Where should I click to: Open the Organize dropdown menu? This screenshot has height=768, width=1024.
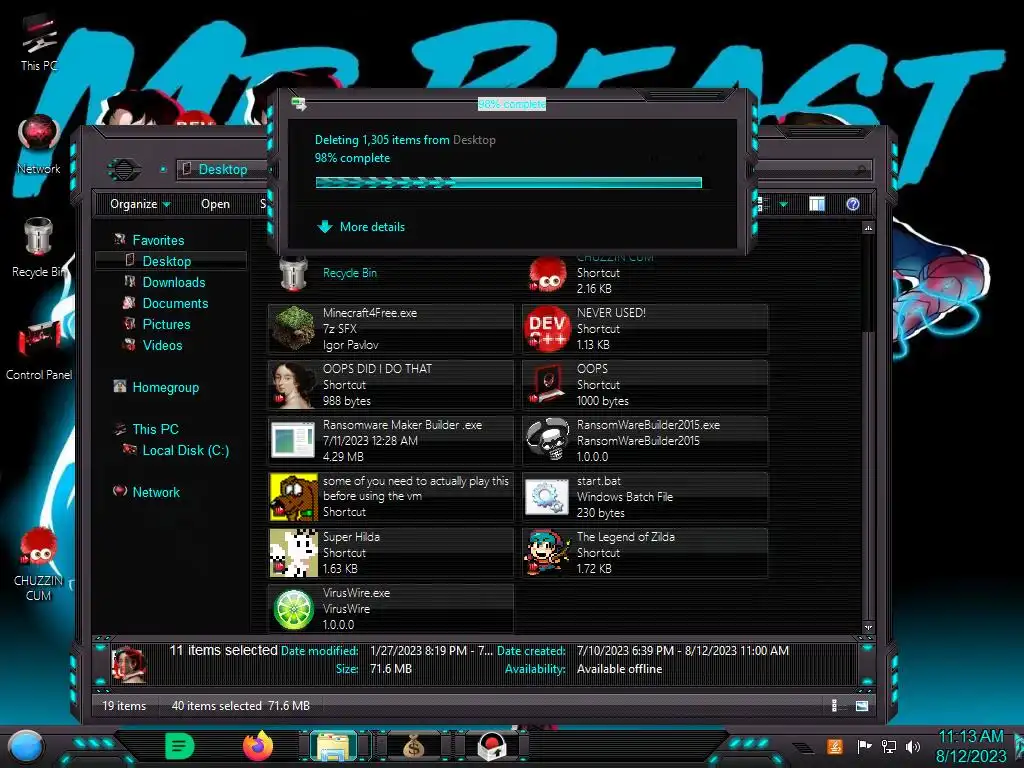pyautogui.click(x=140, y=204)
